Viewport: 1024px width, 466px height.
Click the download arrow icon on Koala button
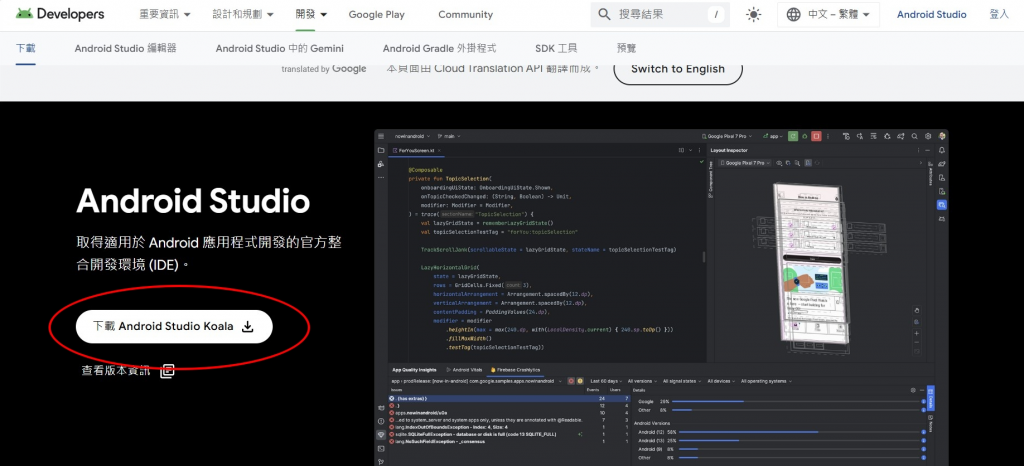click(248, 326)
